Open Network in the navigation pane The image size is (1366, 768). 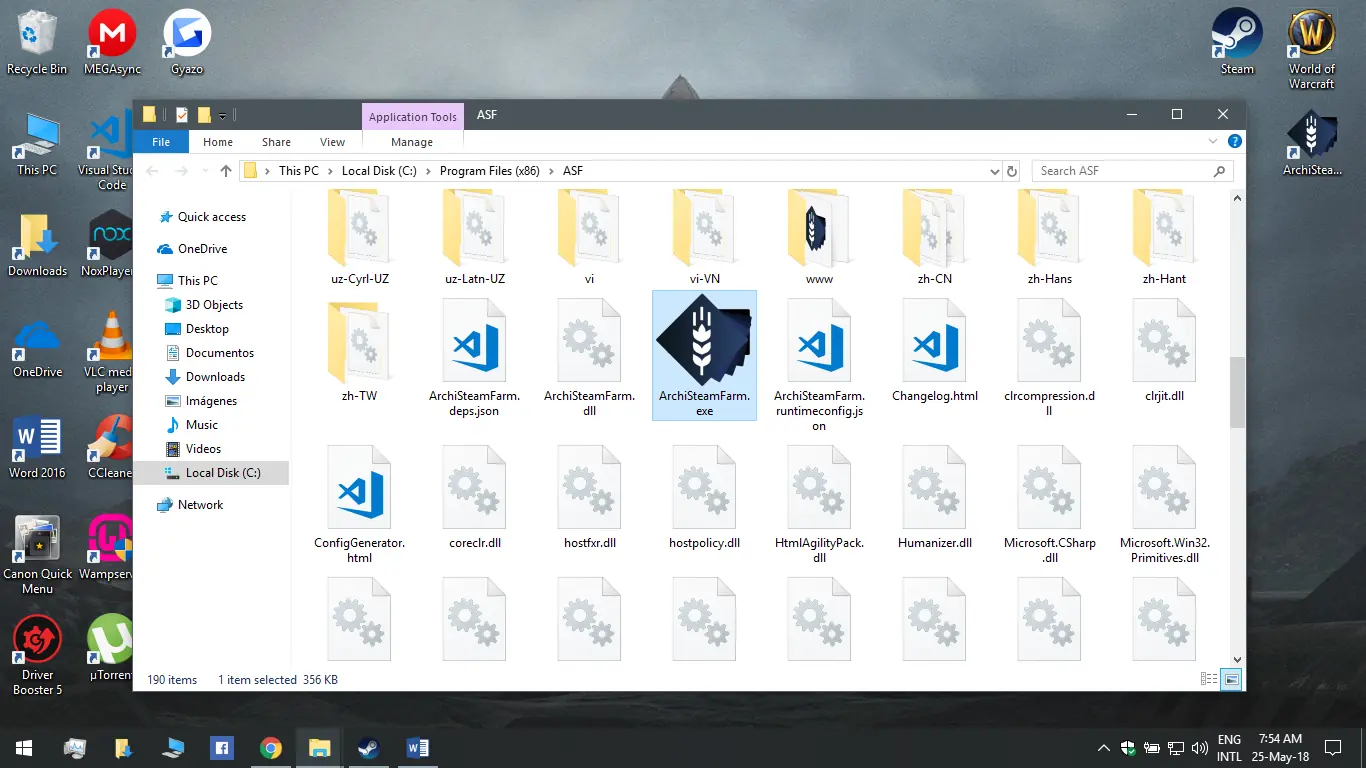[200, 505]
